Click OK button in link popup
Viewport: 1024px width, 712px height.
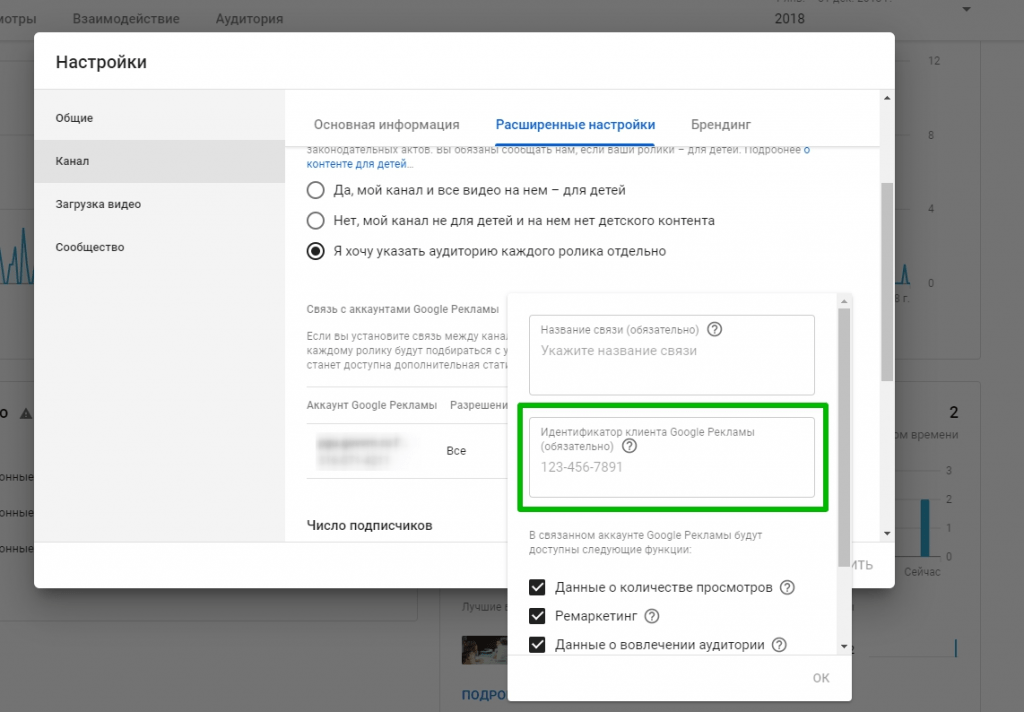pyautogui.click(x=821, y=678)
